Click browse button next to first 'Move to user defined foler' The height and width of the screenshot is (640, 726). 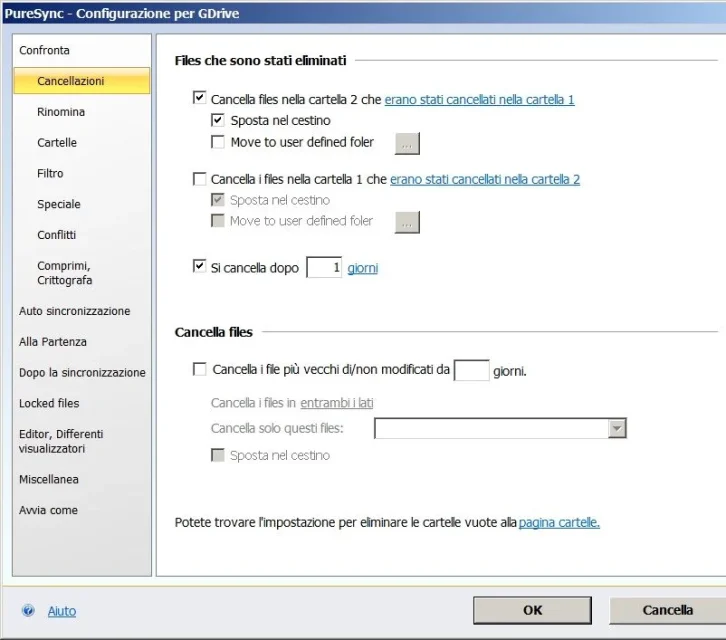pos(407,143)
